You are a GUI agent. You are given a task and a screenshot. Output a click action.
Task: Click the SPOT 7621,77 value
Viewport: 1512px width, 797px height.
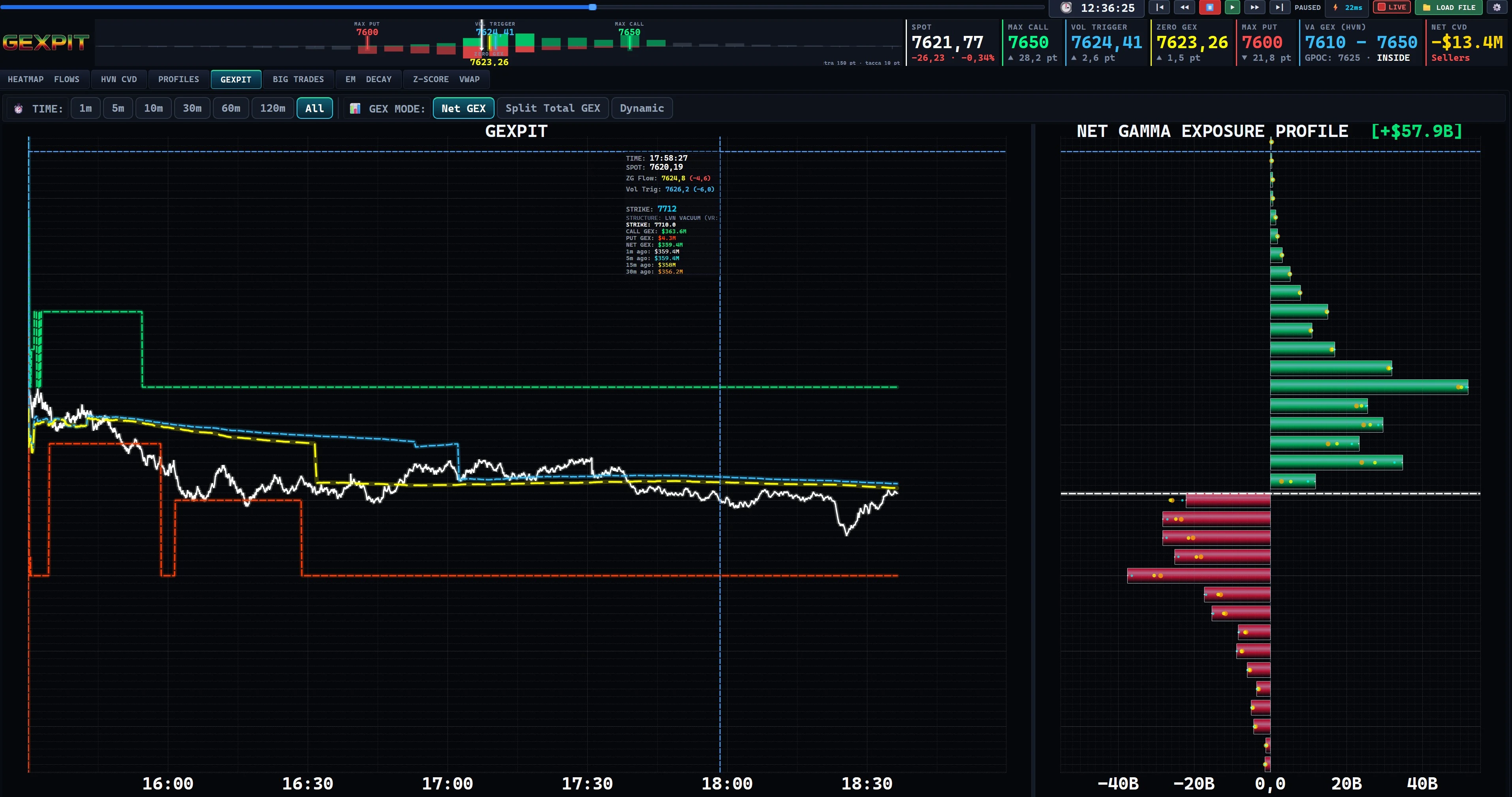click(x=947, y=42)
